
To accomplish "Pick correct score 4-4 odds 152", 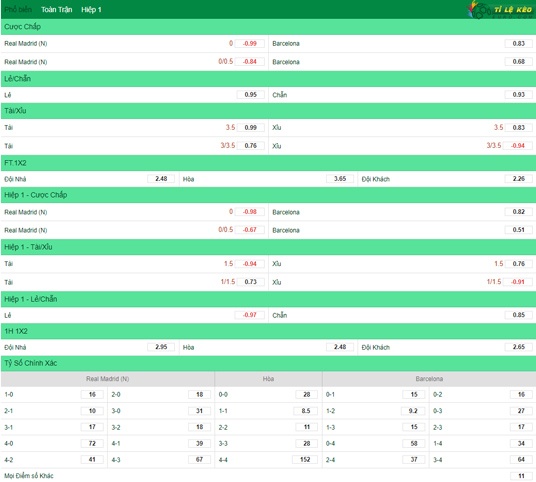I will point(305,459).
